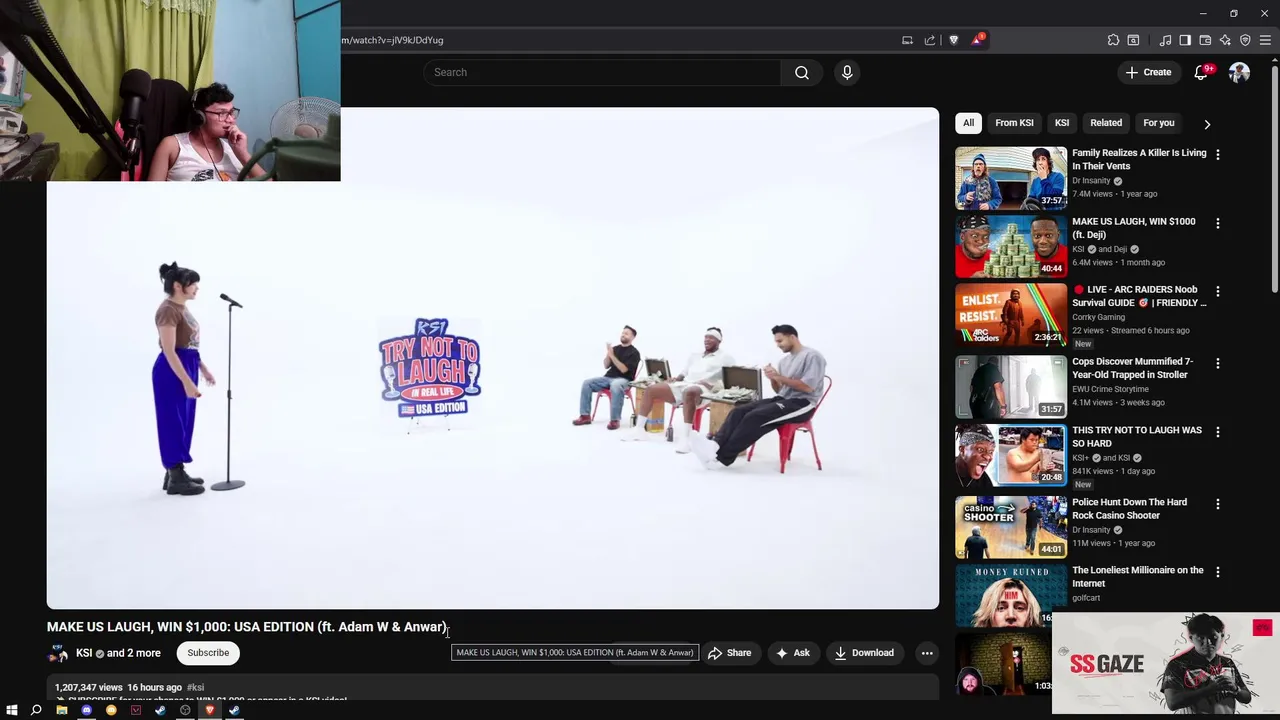This screenshot has width=1280, height=720.
Task: Click the share page icon in address bar
Action: [x=930, y=40]
